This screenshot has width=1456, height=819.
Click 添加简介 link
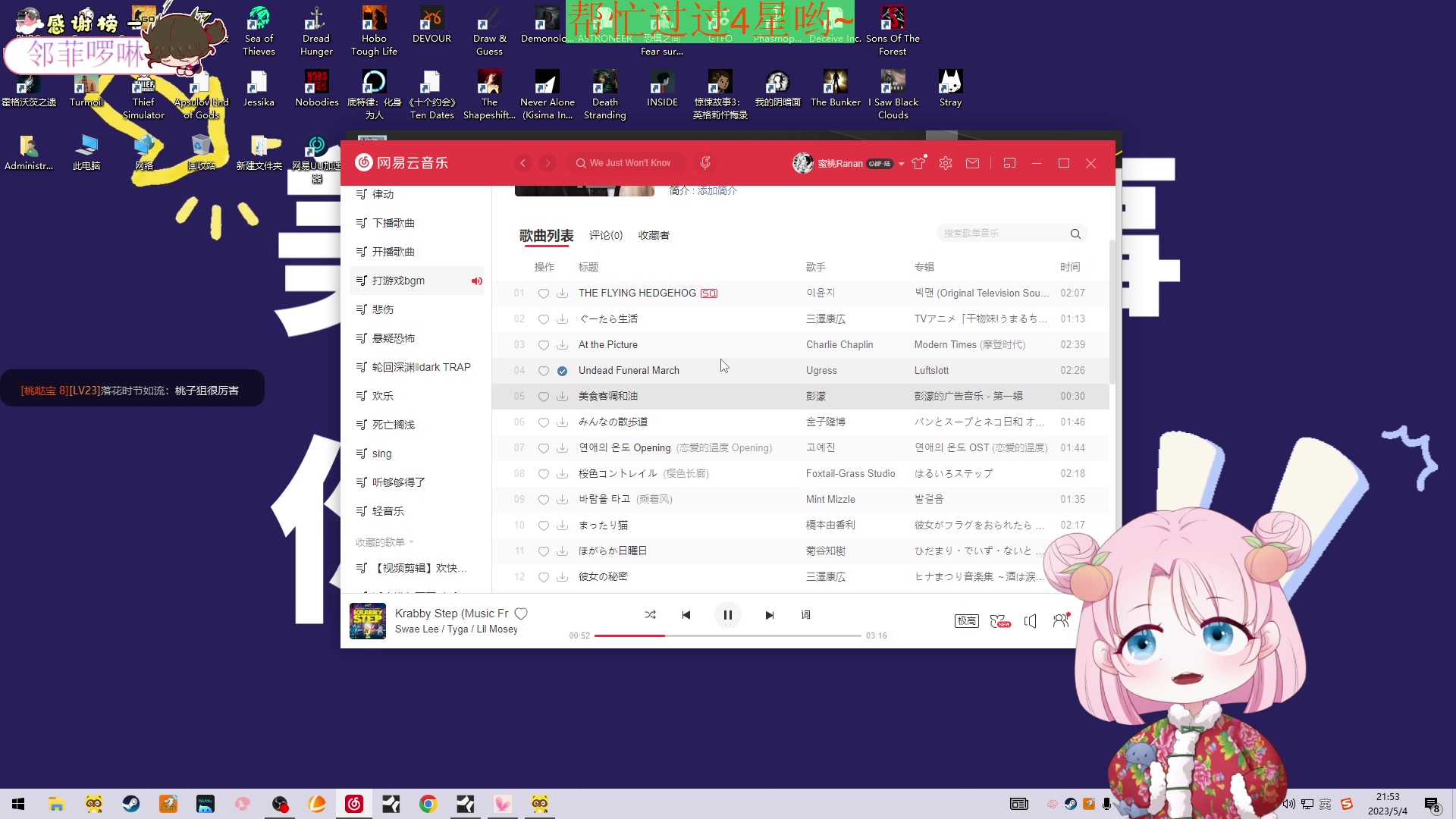(x=717, y=190)
